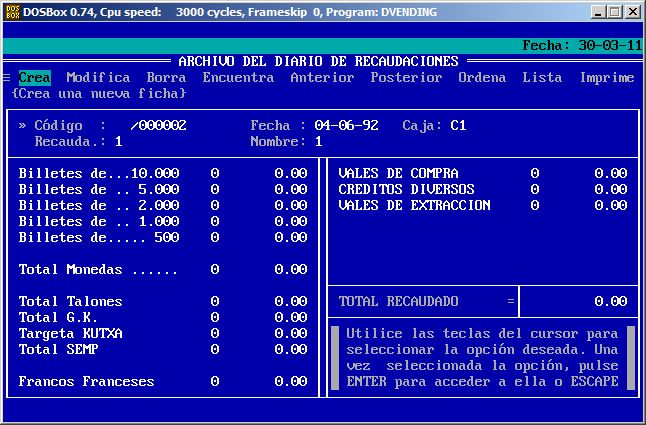Minimize the DOSBox window

pyautogui.click(x=597, y=11)
